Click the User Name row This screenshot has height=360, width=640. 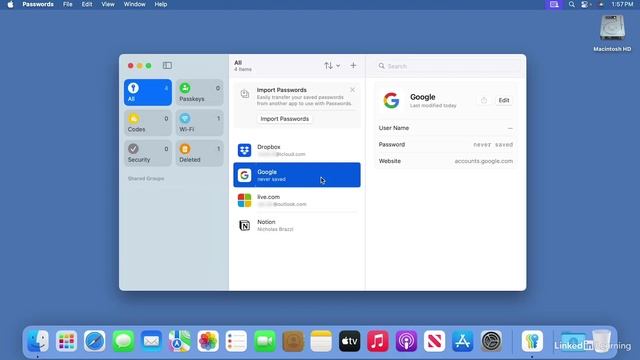(446, 128)
